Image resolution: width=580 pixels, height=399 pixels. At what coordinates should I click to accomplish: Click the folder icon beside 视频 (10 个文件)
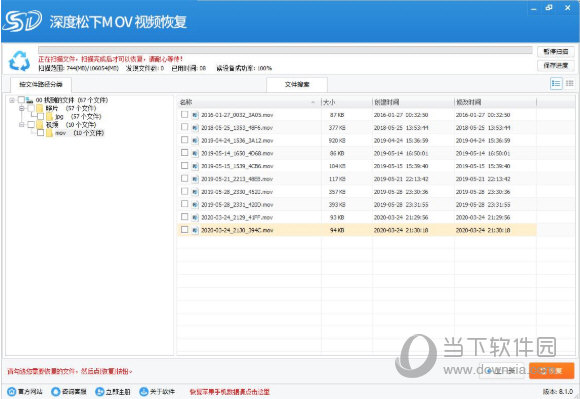[40, 125]
